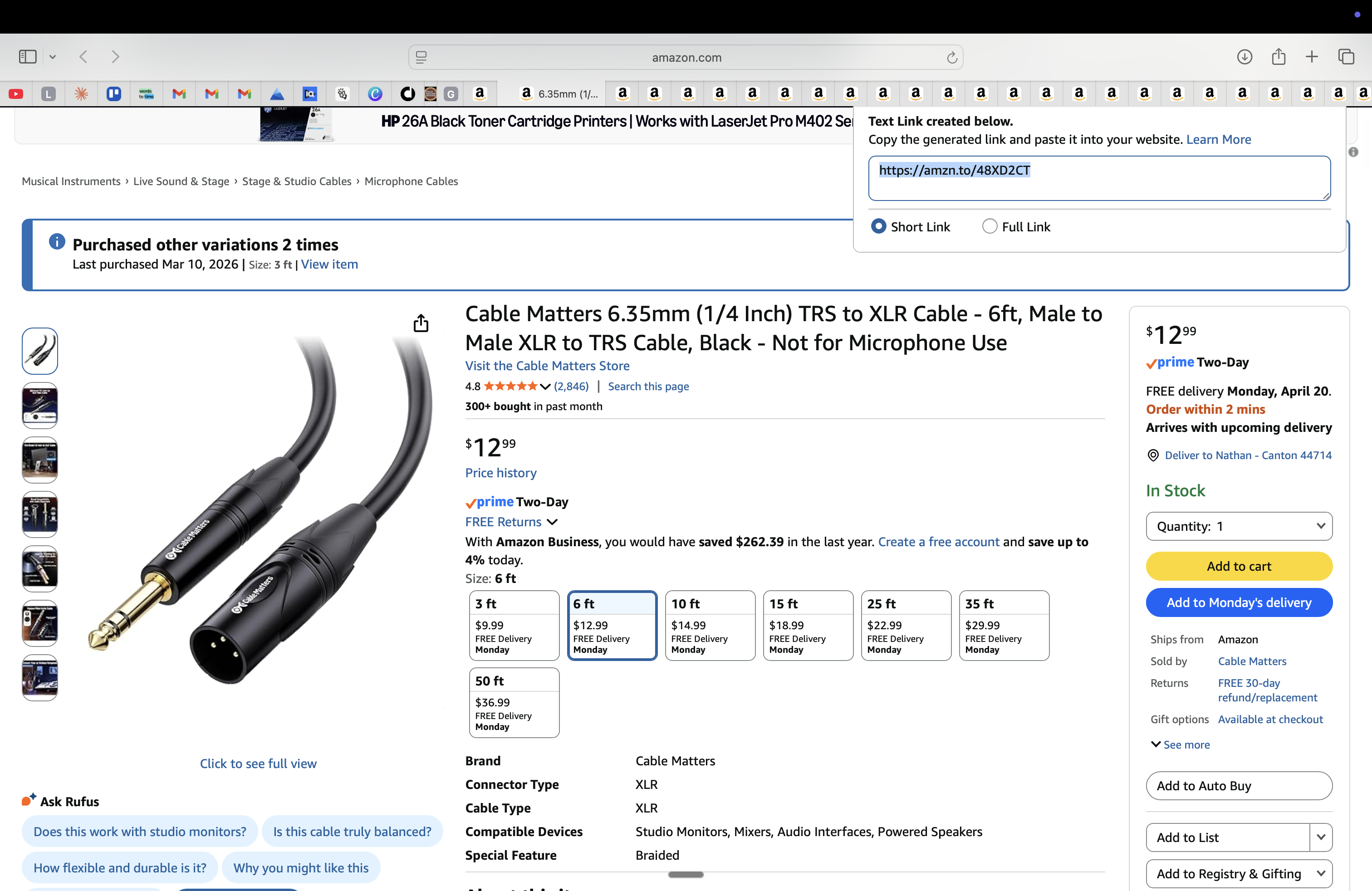Switch to the gray L pinned tab
Image resolution: width=1372 pixels, height=891 pixels.
tap(49, 93)
